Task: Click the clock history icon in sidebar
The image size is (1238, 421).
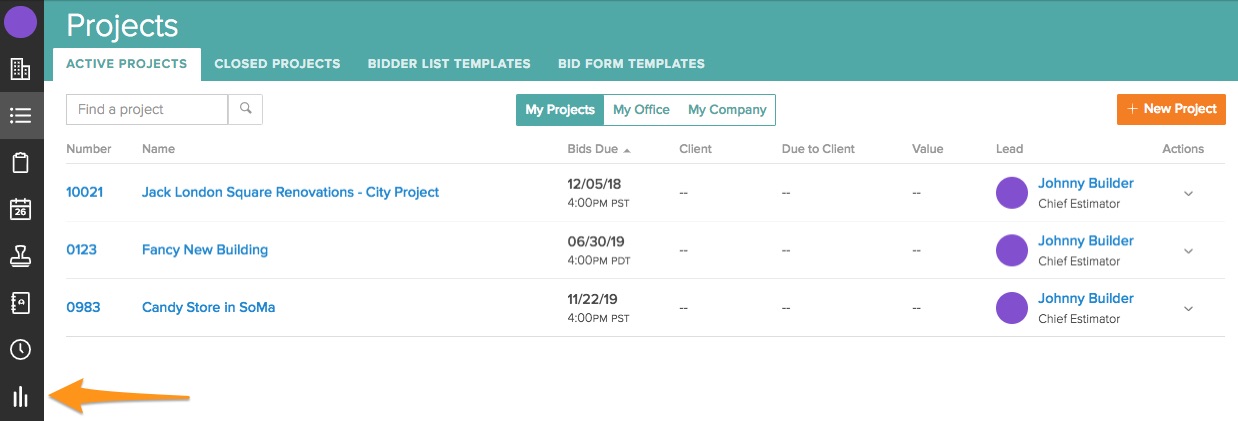Action: (20, 349)
